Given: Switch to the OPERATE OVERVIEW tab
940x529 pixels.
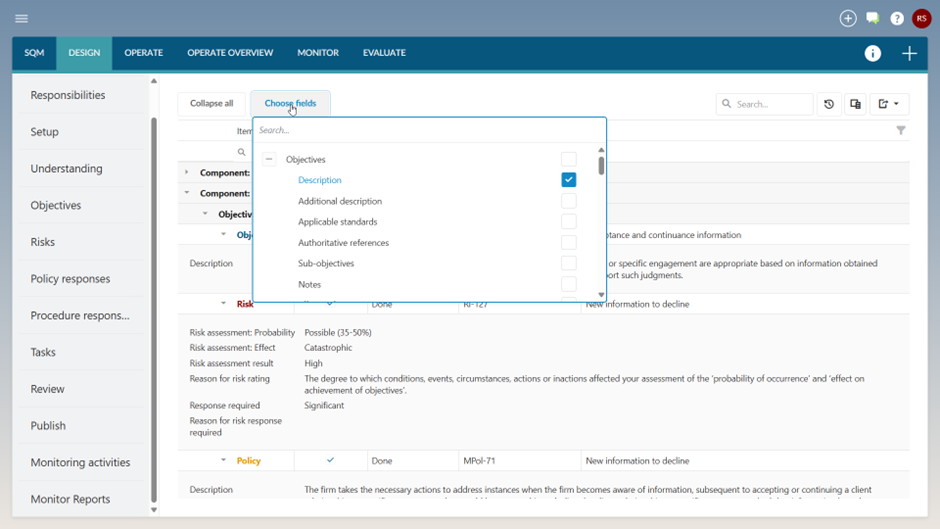Looking at the screenshot, I should coord(230,53).
